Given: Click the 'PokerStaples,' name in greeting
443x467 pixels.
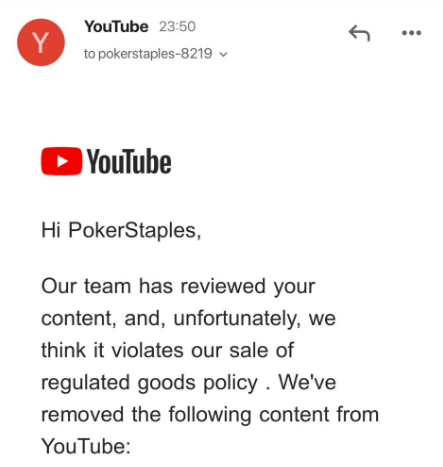Looking at the screenshot, I should 135,231.
